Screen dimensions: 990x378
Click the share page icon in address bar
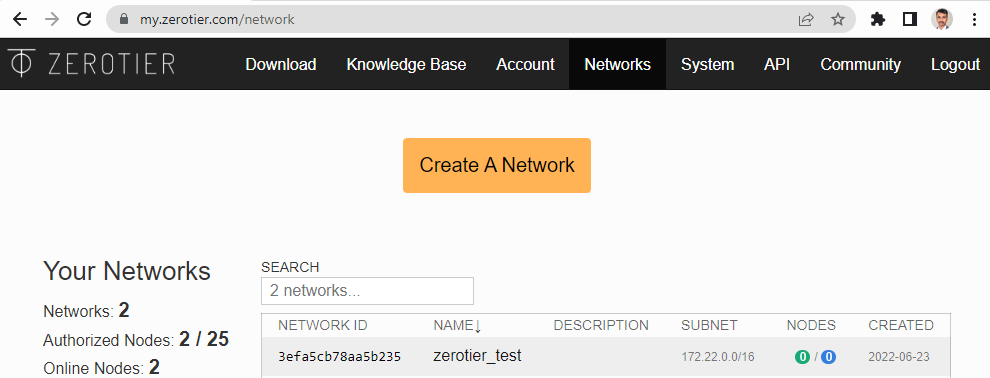click(x=806, y=20)
